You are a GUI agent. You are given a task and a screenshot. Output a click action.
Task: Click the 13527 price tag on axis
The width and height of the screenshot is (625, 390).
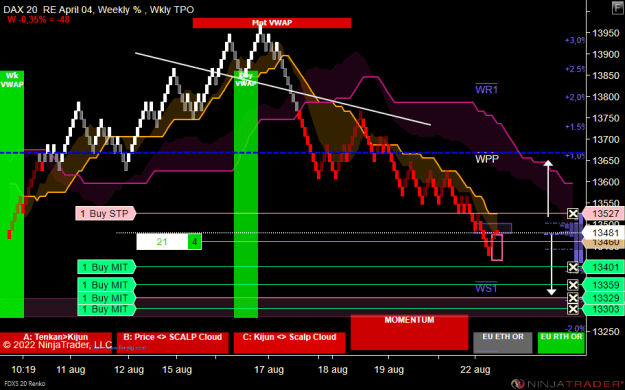(604, 214)
